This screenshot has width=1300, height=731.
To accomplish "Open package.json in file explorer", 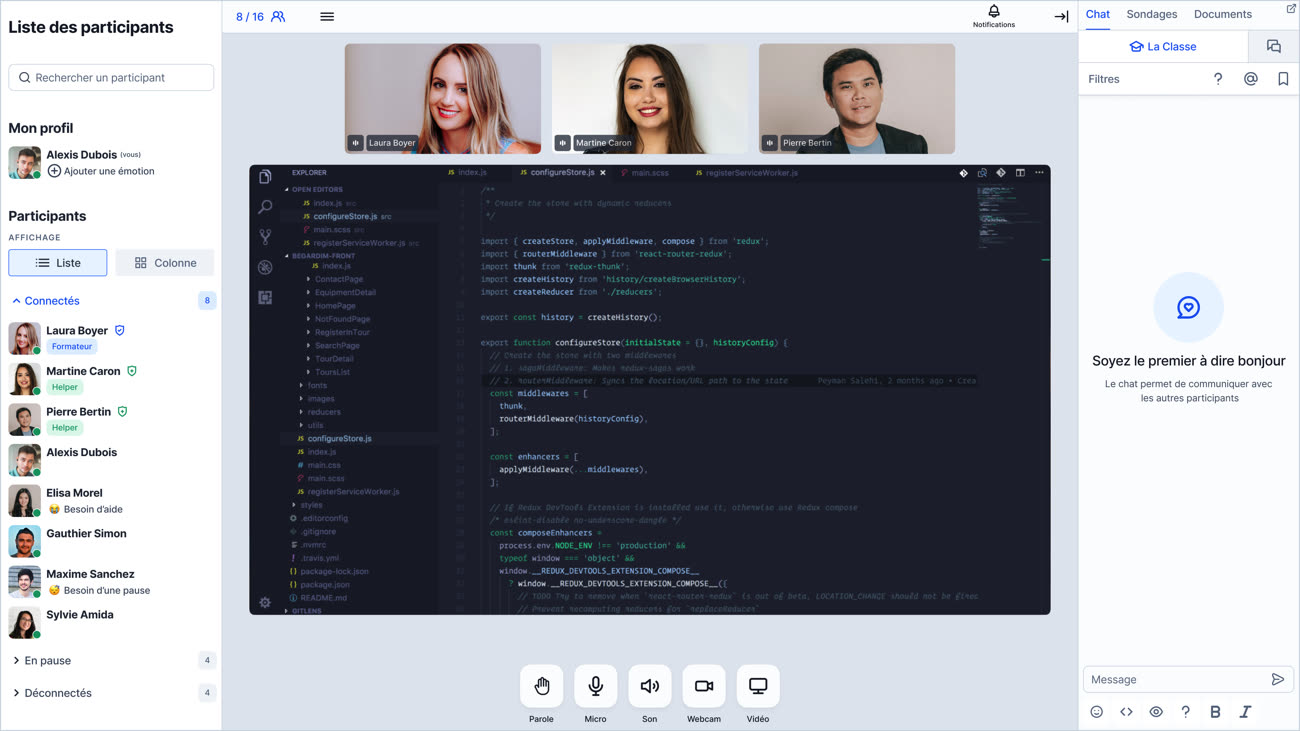I will pyautogui.click(x=325, y=585).
